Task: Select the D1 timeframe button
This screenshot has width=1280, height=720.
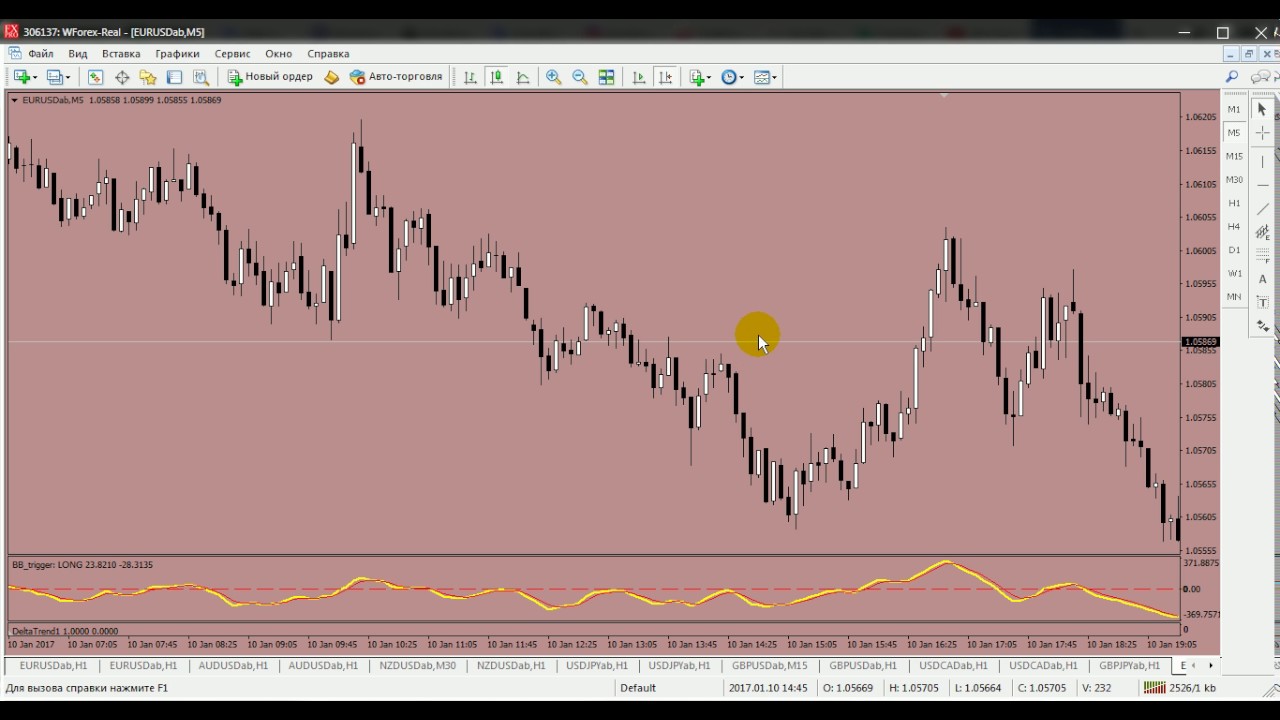Action: pos(1234,250)
